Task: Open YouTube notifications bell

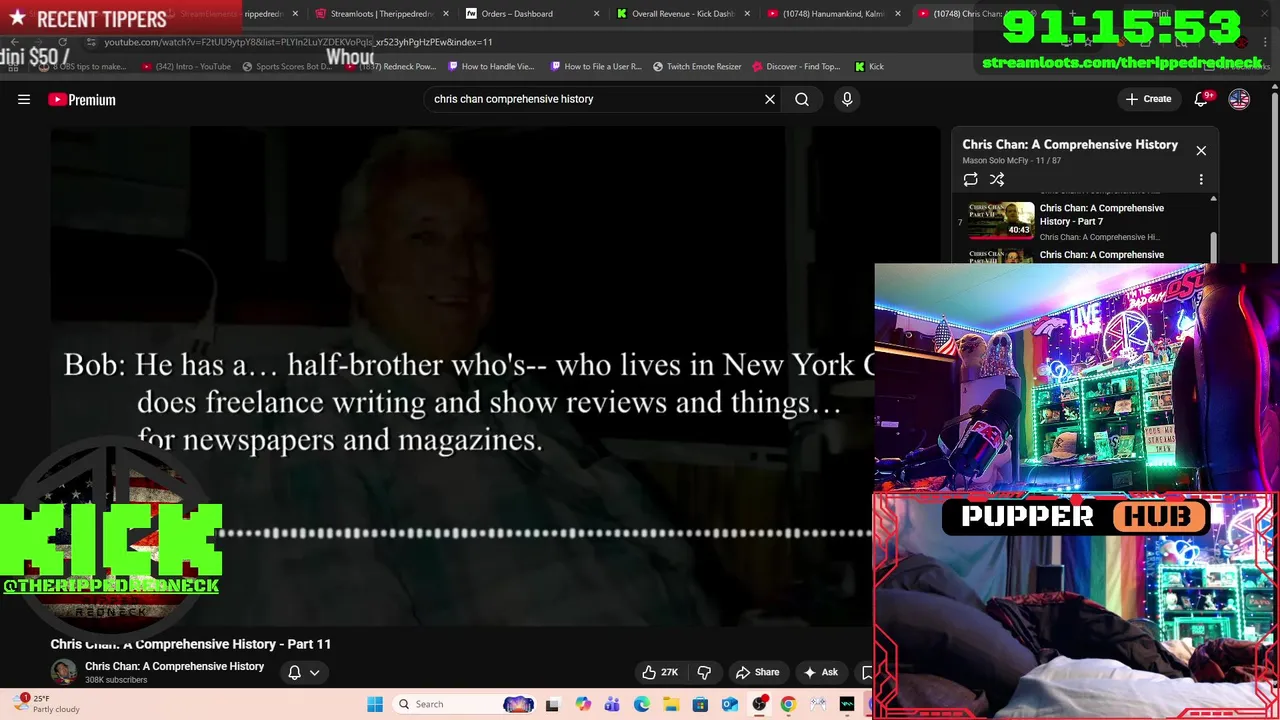Action: [1201, 99]
